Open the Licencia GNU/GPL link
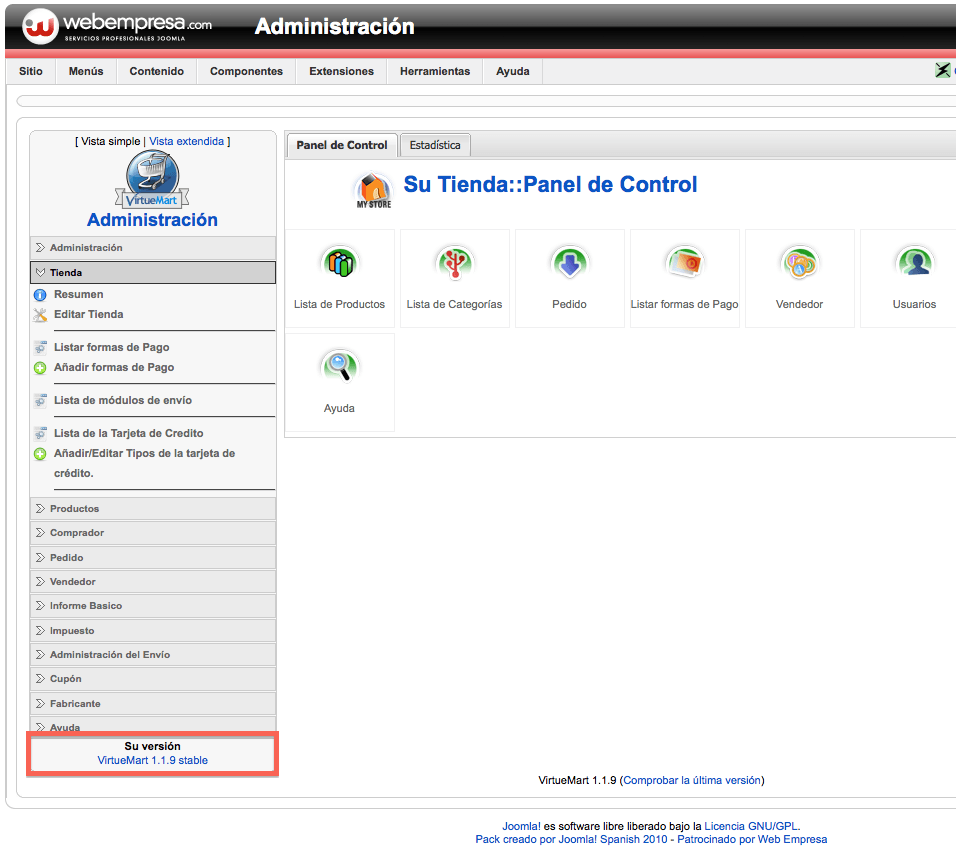Screen dimensions: 956x857 [x=751, y=827]
